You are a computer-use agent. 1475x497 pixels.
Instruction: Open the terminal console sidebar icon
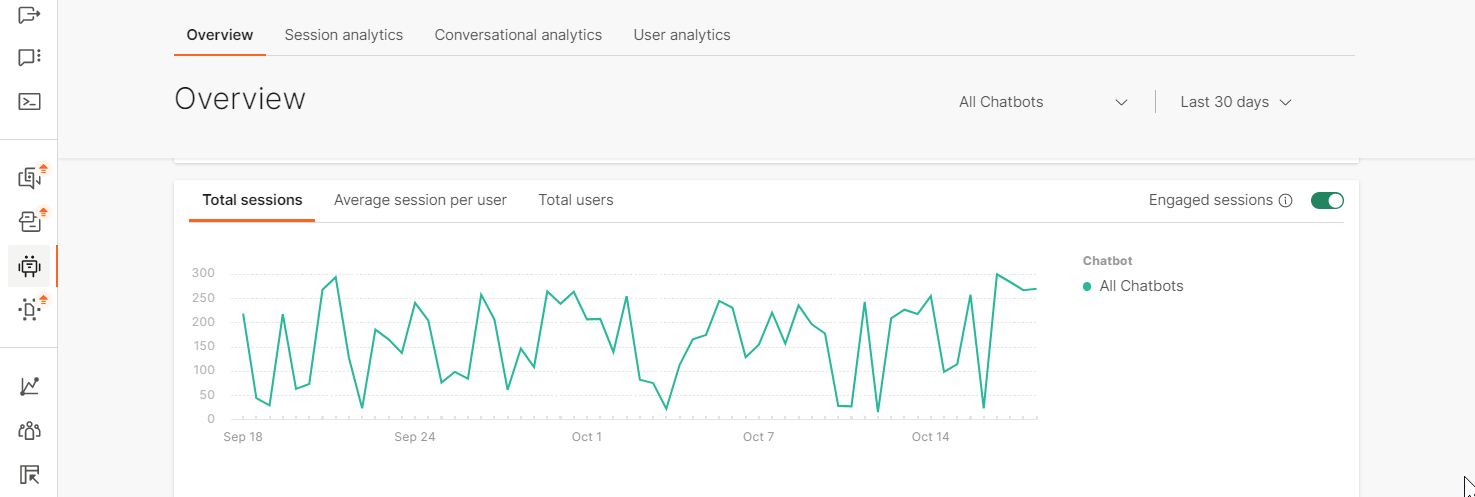29,101
